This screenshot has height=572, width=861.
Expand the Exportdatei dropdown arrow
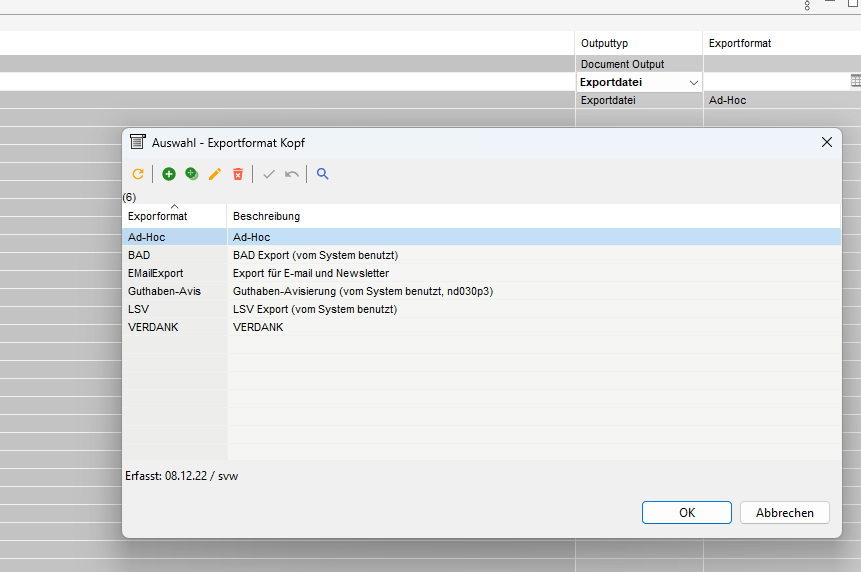point(694,82)
